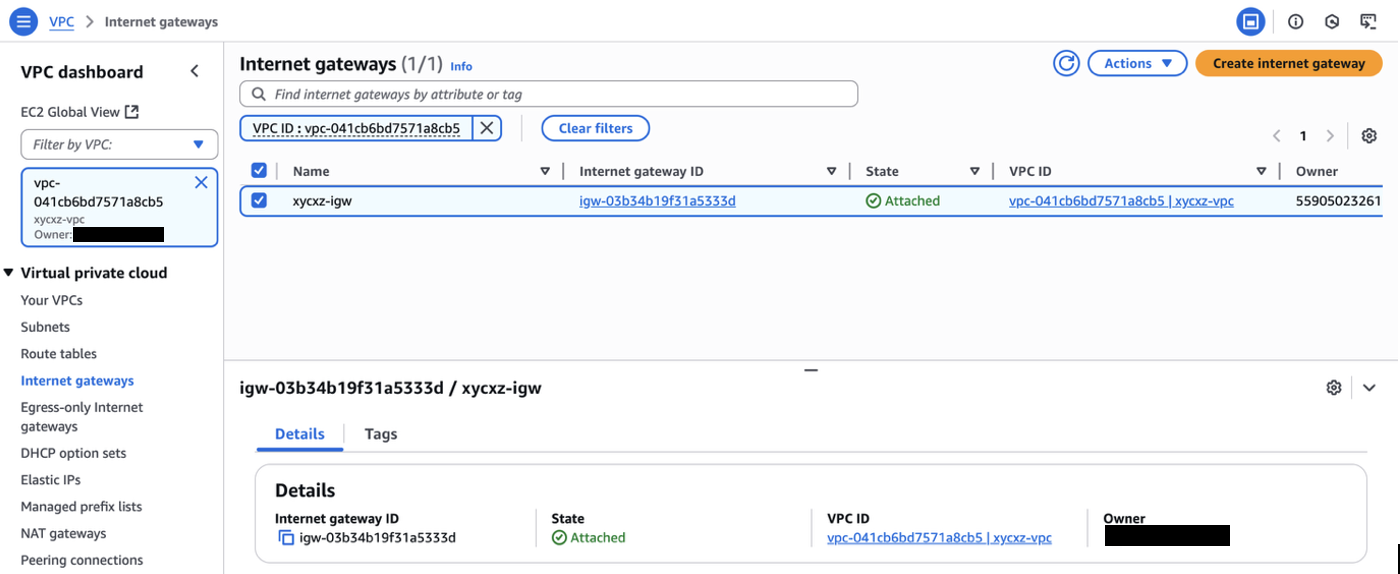
Task: Click the VPC breadcrumb link
Action: [62, 21]
